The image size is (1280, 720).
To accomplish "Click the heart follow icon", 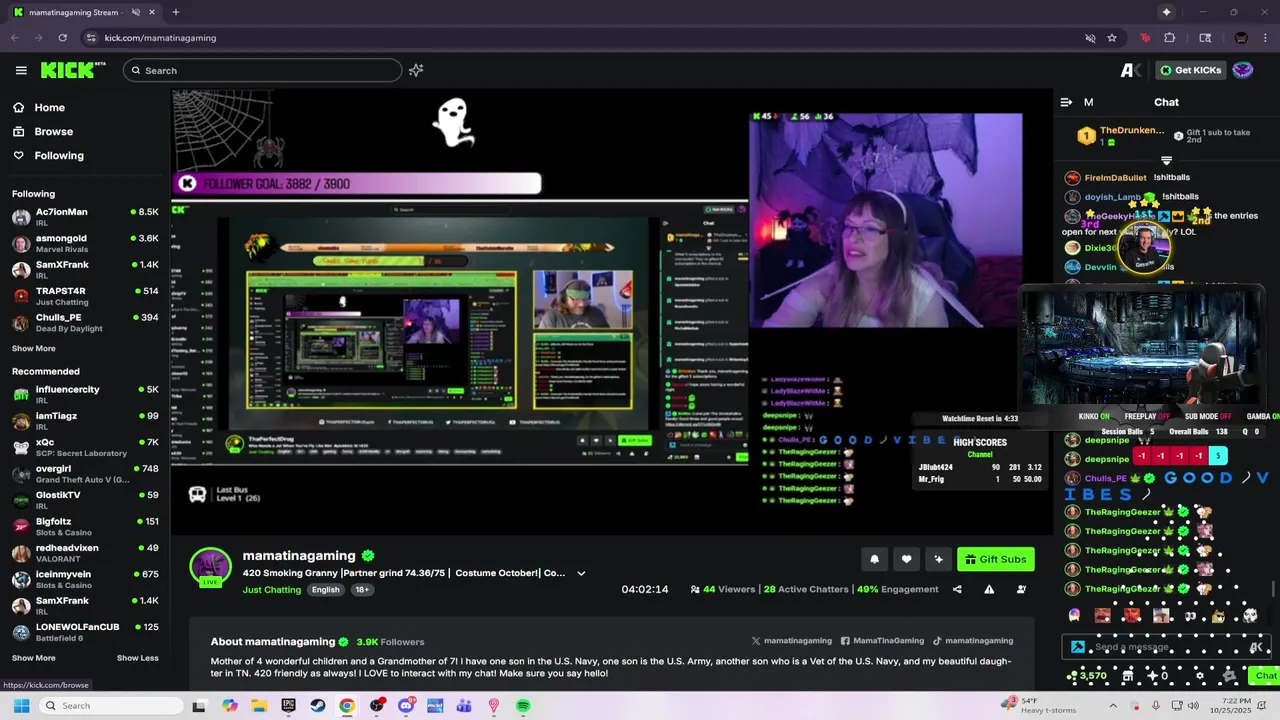I will (x=906, y=559).
